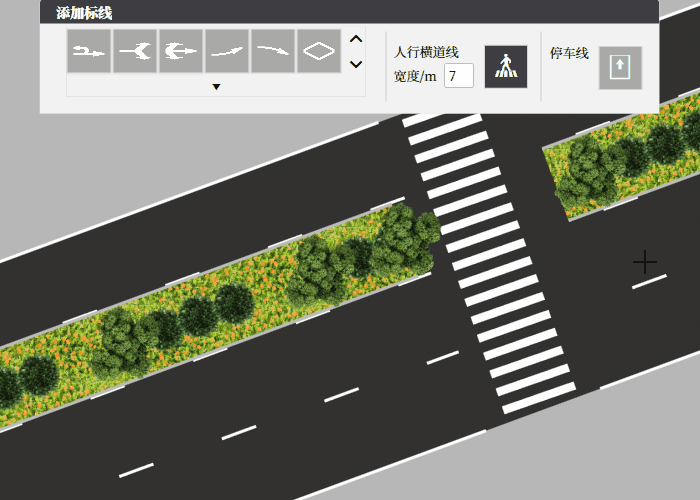Click the 停车线 label
The image size is (700, 500).
(x=569, y=53)
